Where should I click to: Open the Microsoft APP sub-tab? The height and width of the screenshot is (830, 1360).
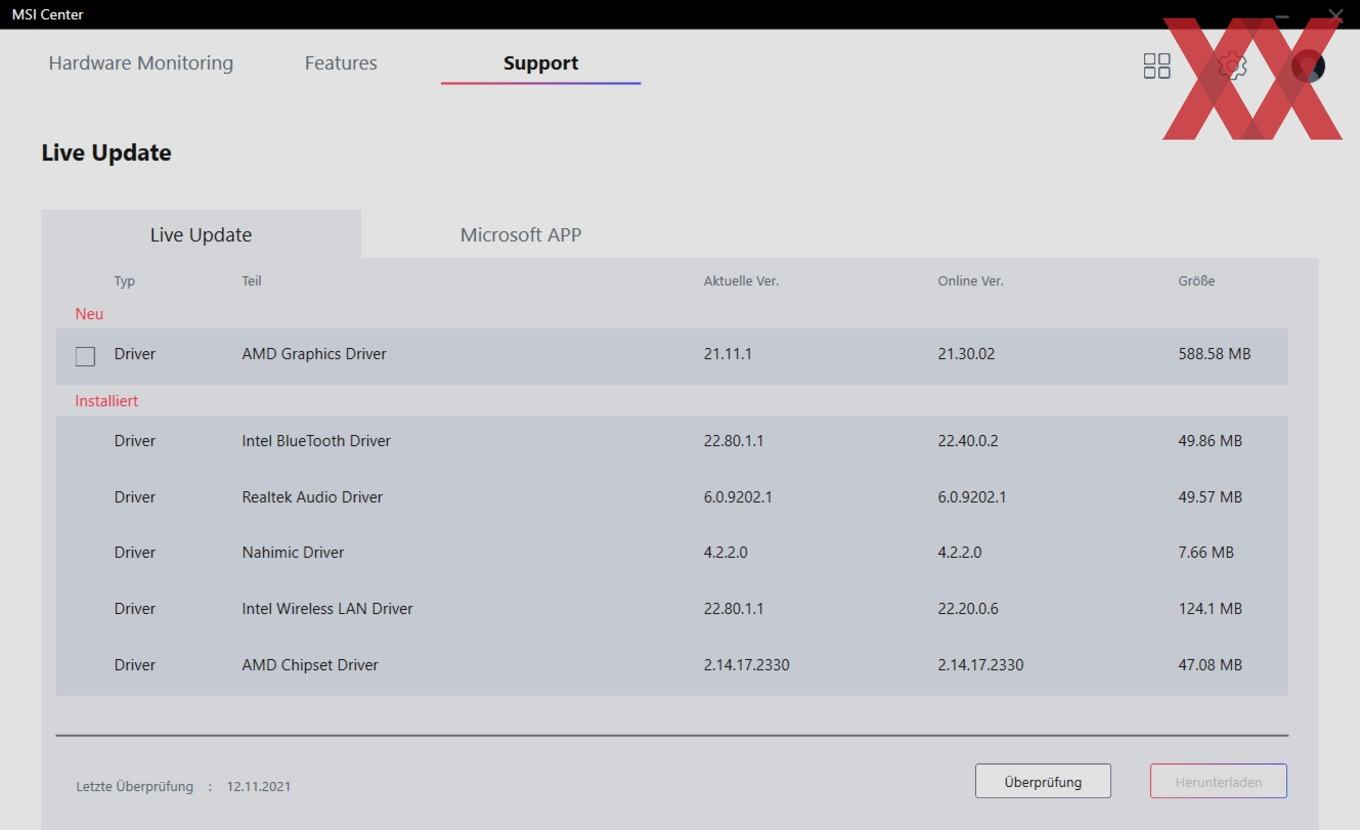pos(521,235)
